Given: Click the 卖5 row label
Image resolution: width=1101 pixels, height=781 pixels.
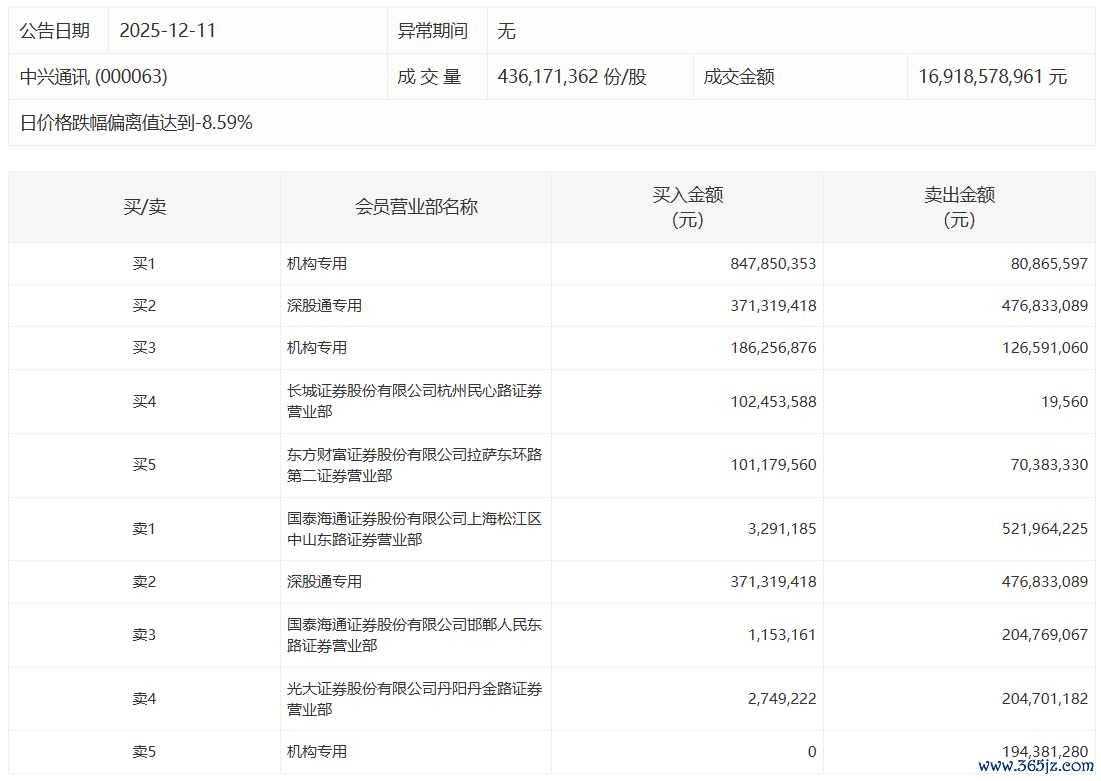Looking at the screenshot, I should click(144, 751).
